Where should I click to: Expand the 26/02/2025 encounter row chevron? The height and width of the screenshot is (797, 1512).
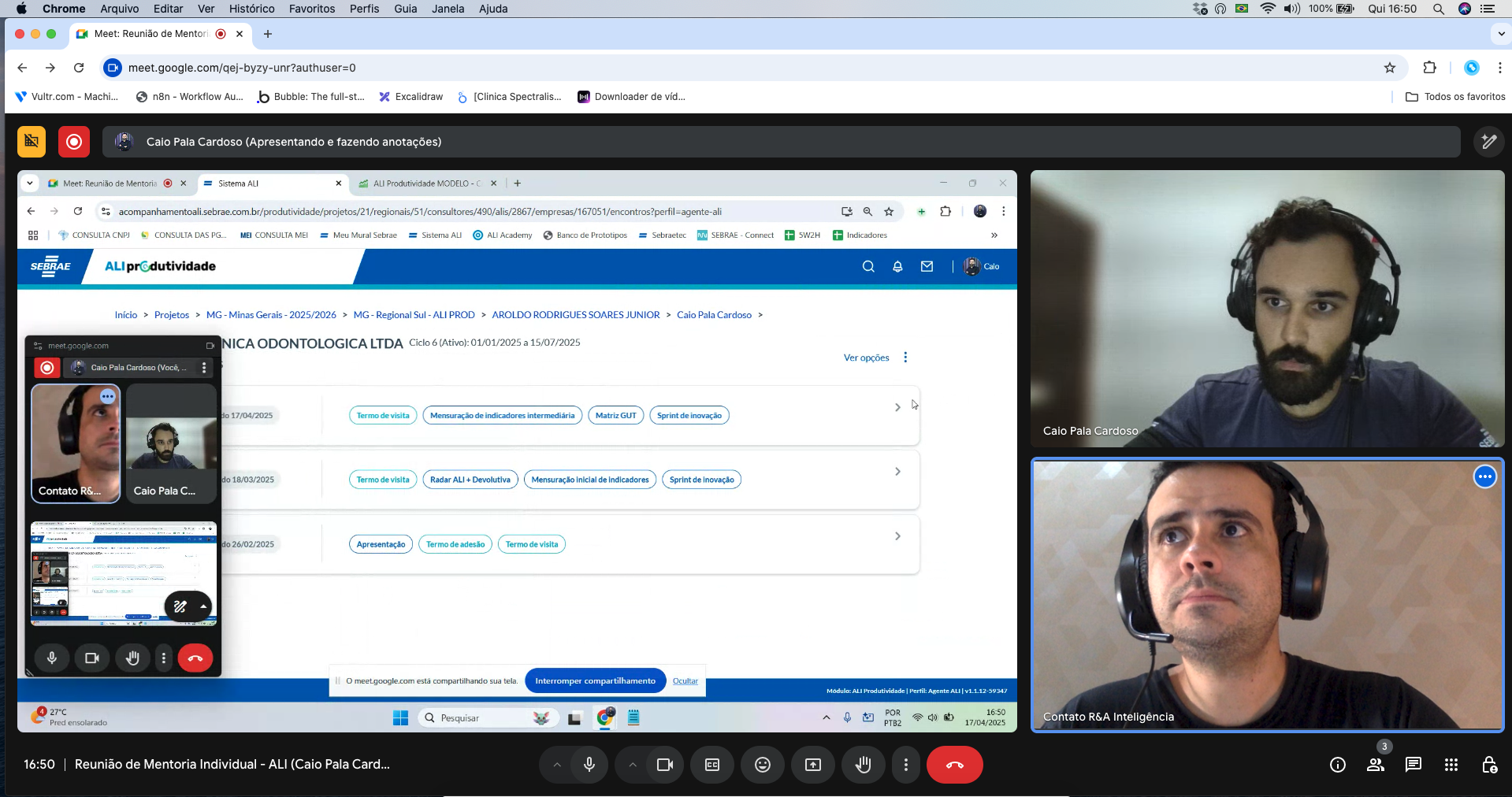pyautogui.click(x=897, y=536)
